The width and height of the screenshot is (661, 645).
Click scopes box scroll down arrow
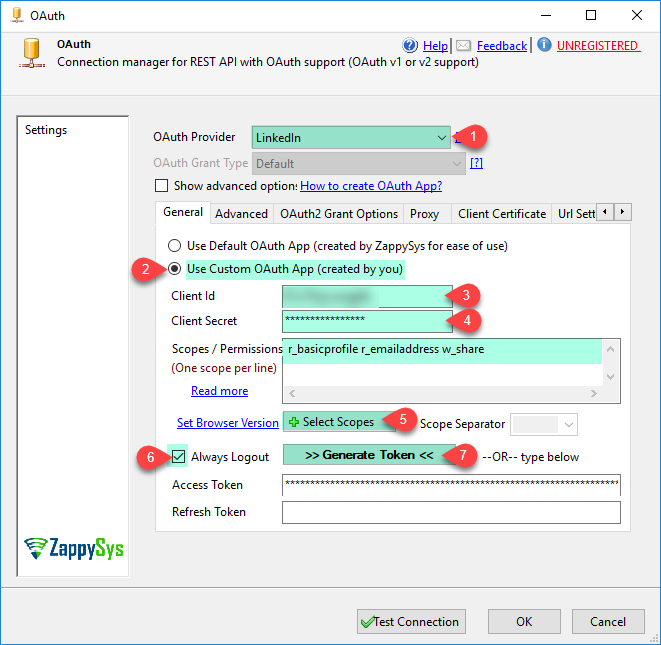[610, 376]
